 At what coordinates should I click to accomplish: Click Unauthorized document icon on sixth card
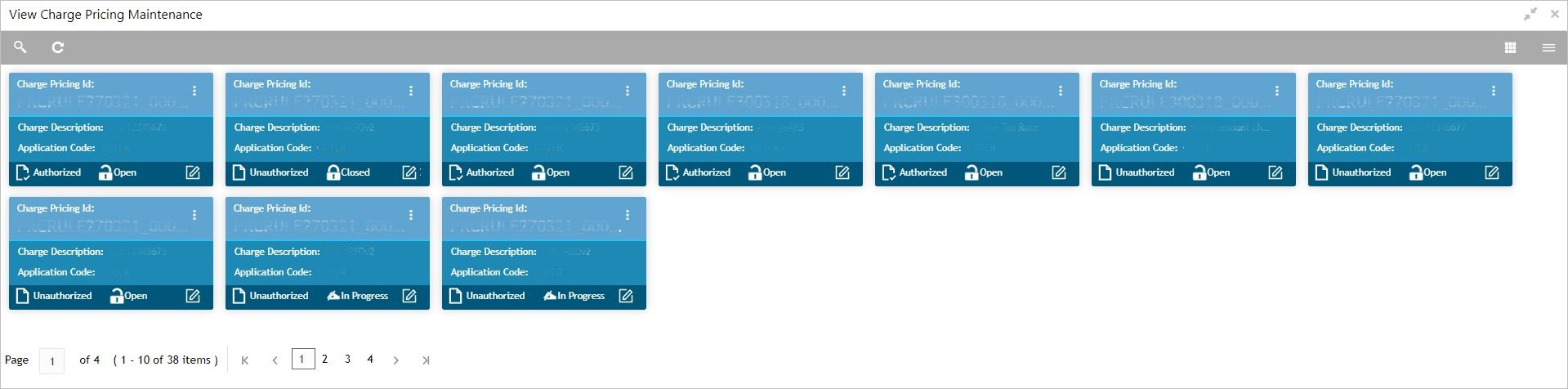point(1105,172)
